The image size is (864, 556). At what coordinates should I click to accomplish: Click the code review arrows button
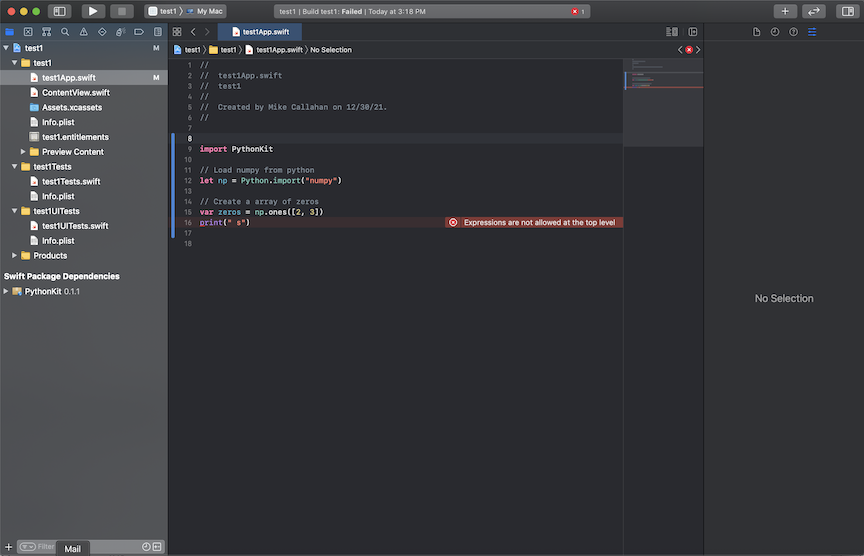point(814,11)
